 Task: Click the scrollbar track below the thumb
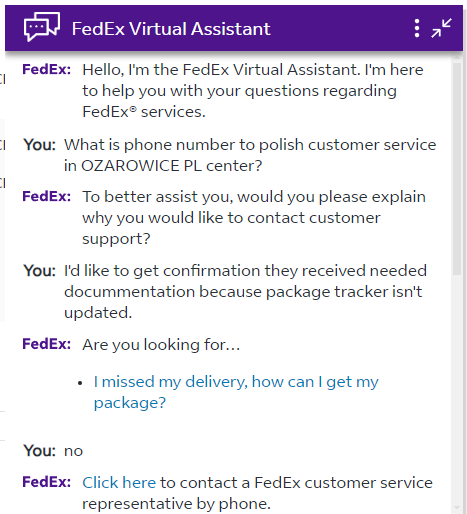[457, 389]
